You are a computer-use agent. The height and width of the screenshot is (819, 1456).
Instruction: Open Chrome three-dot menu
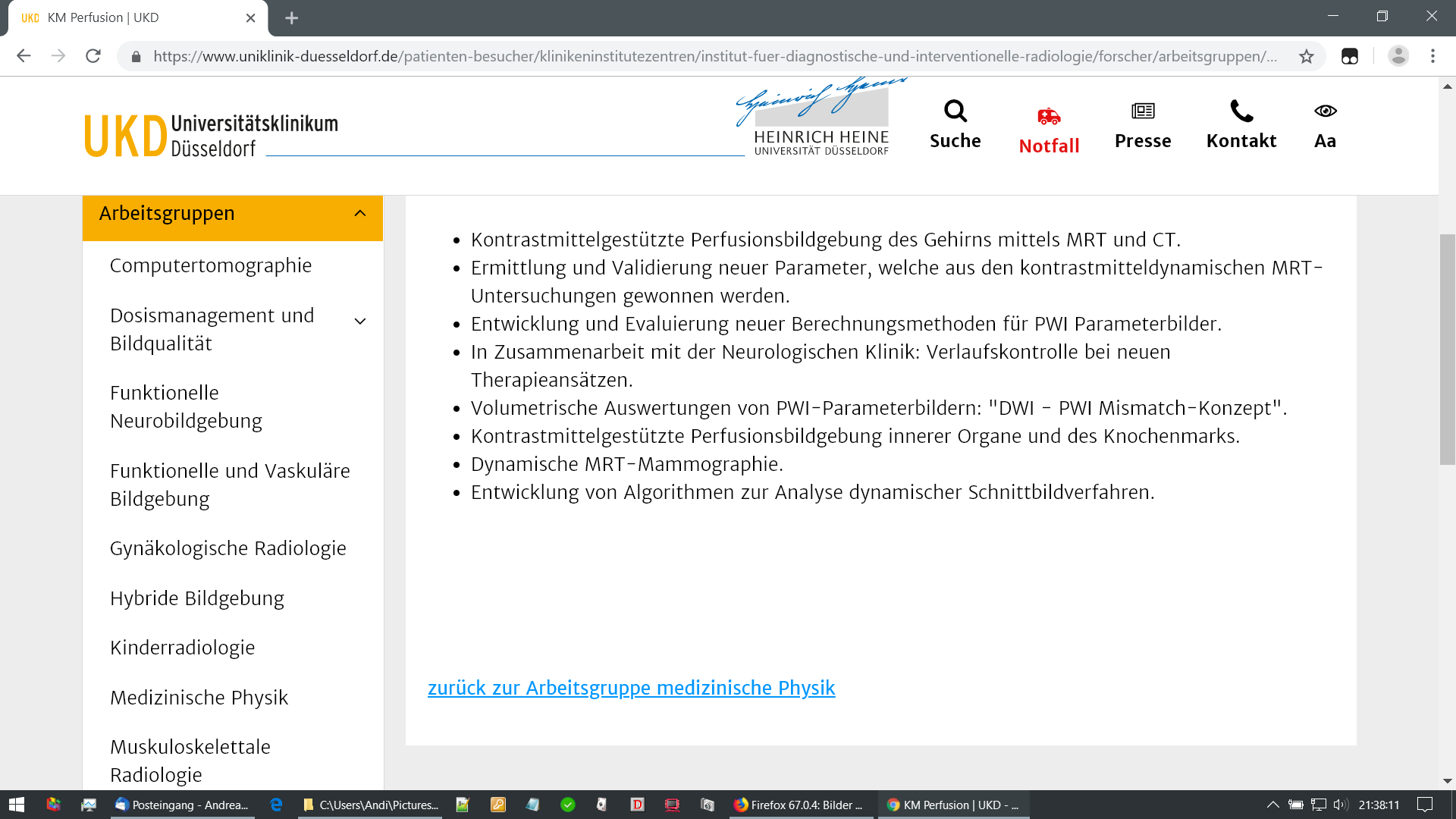click(x=1432, y=56)
